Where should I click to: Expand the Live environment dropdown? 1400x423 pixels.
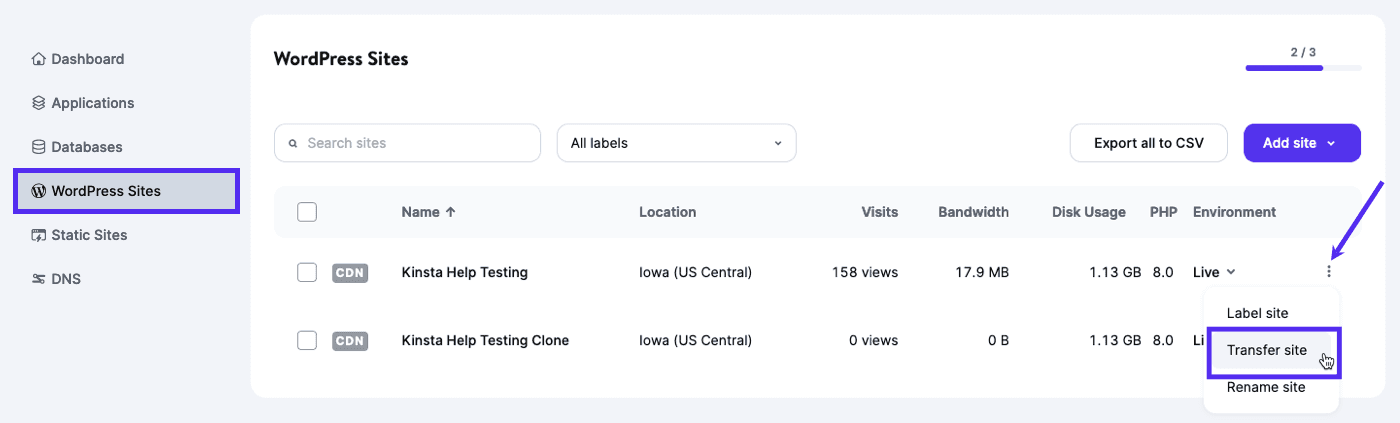1214,272
